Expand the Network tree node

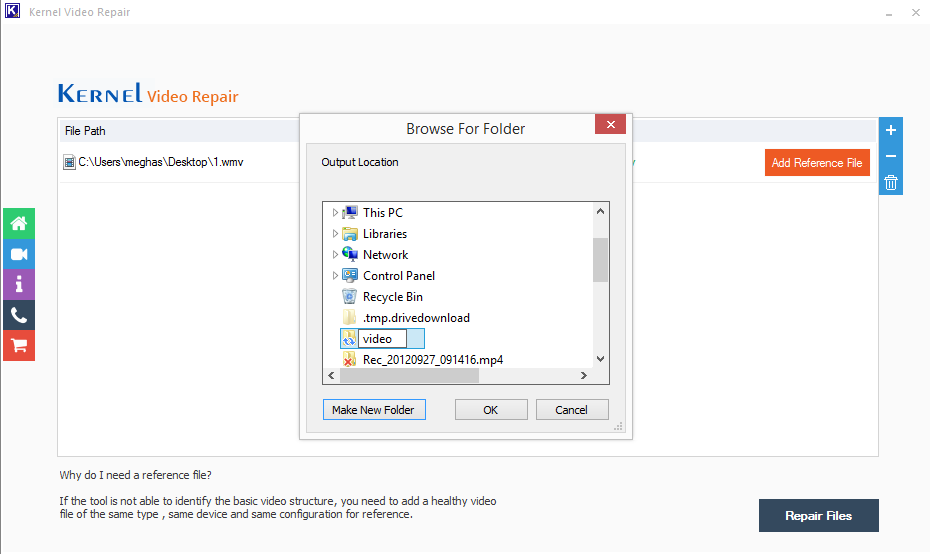click(335, 254)
